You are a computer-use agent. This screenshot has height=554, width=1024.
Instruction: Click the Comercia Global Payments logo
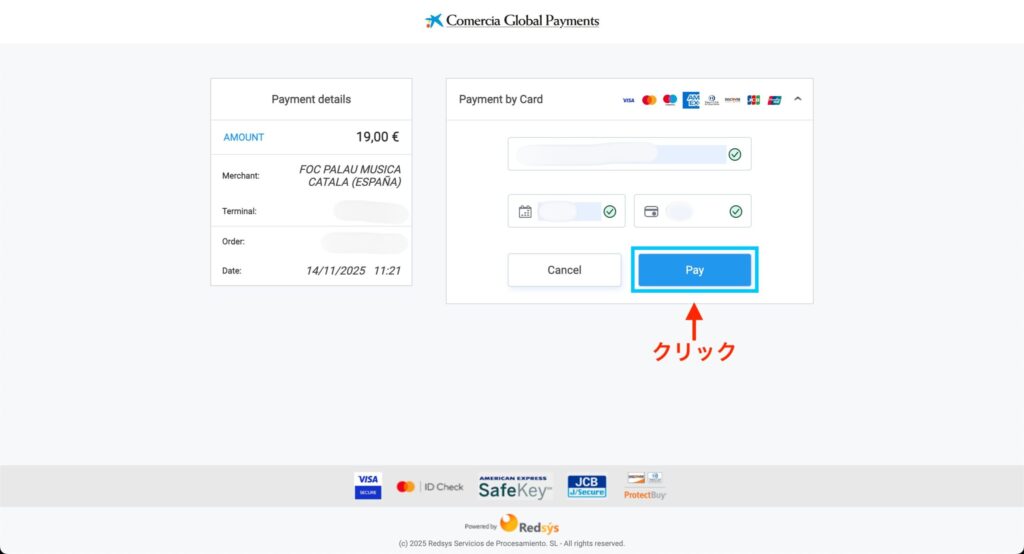click(x=512, y=20)
